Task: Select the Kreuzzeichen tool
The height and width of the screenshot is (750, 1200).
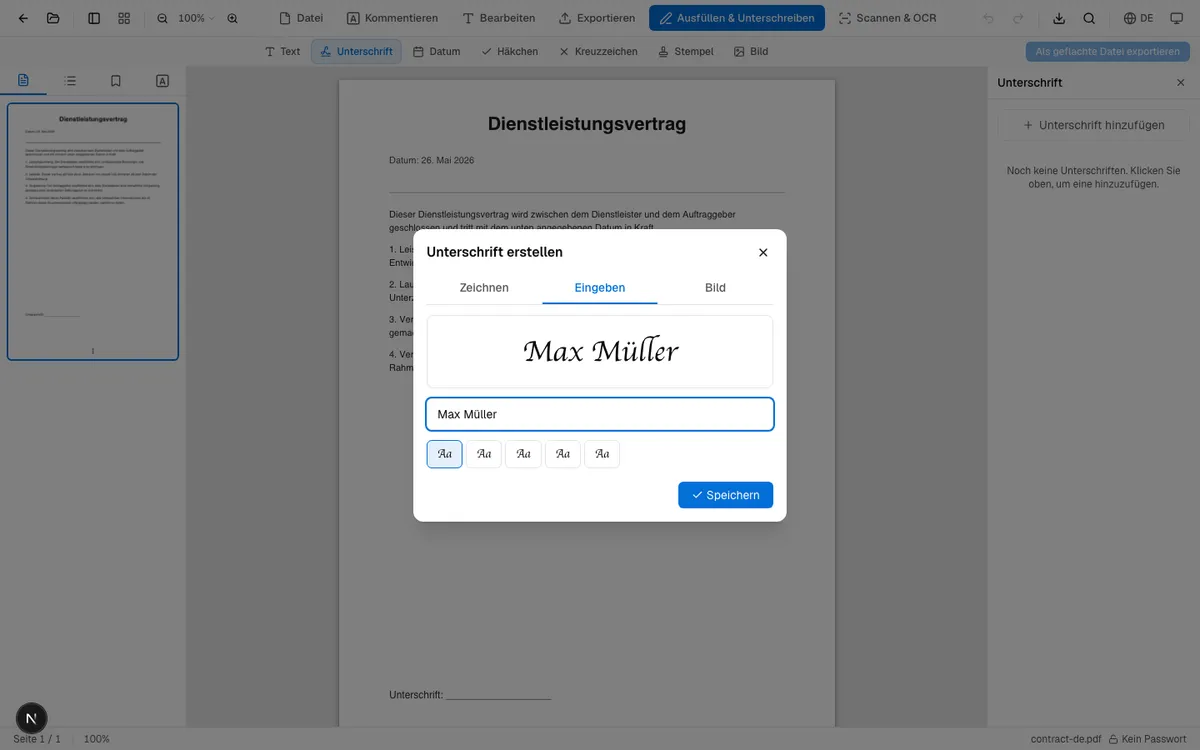Action: coord(598,51)
